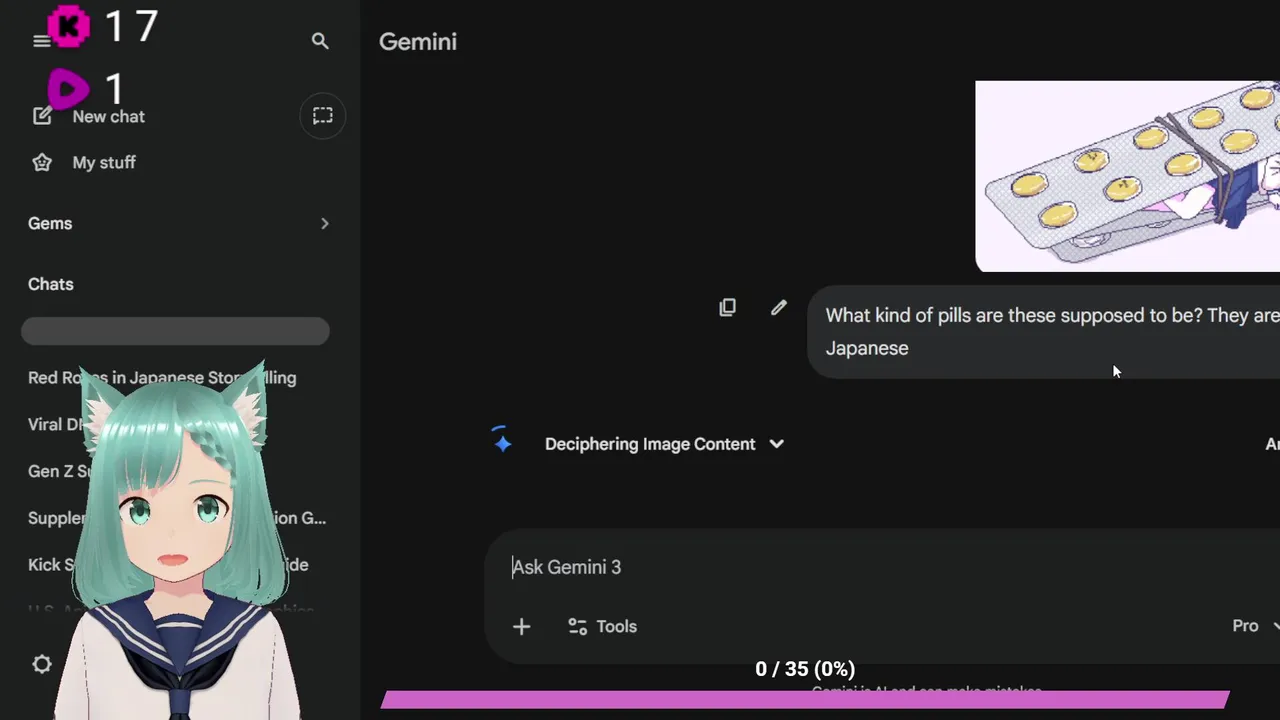
Task: Open the chat starting with Kick
Action: point(168,565)
